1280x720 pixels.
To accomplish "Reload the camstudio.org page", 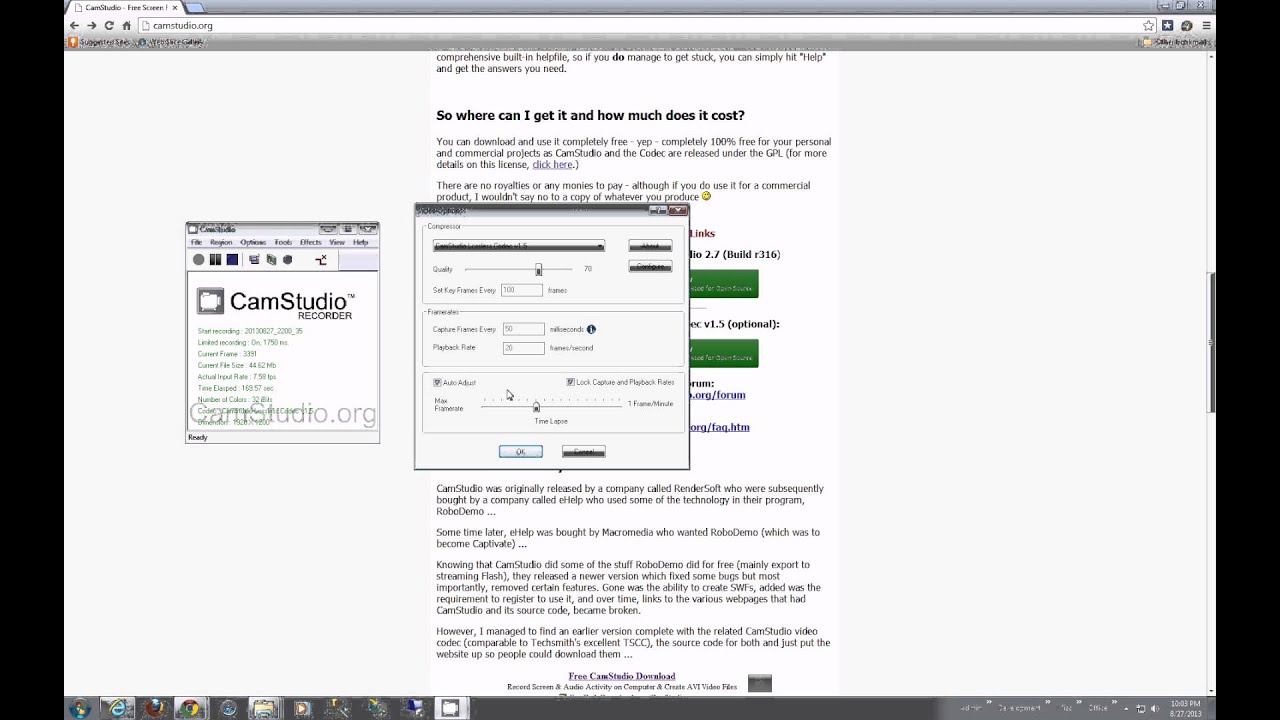I will 109,25.
